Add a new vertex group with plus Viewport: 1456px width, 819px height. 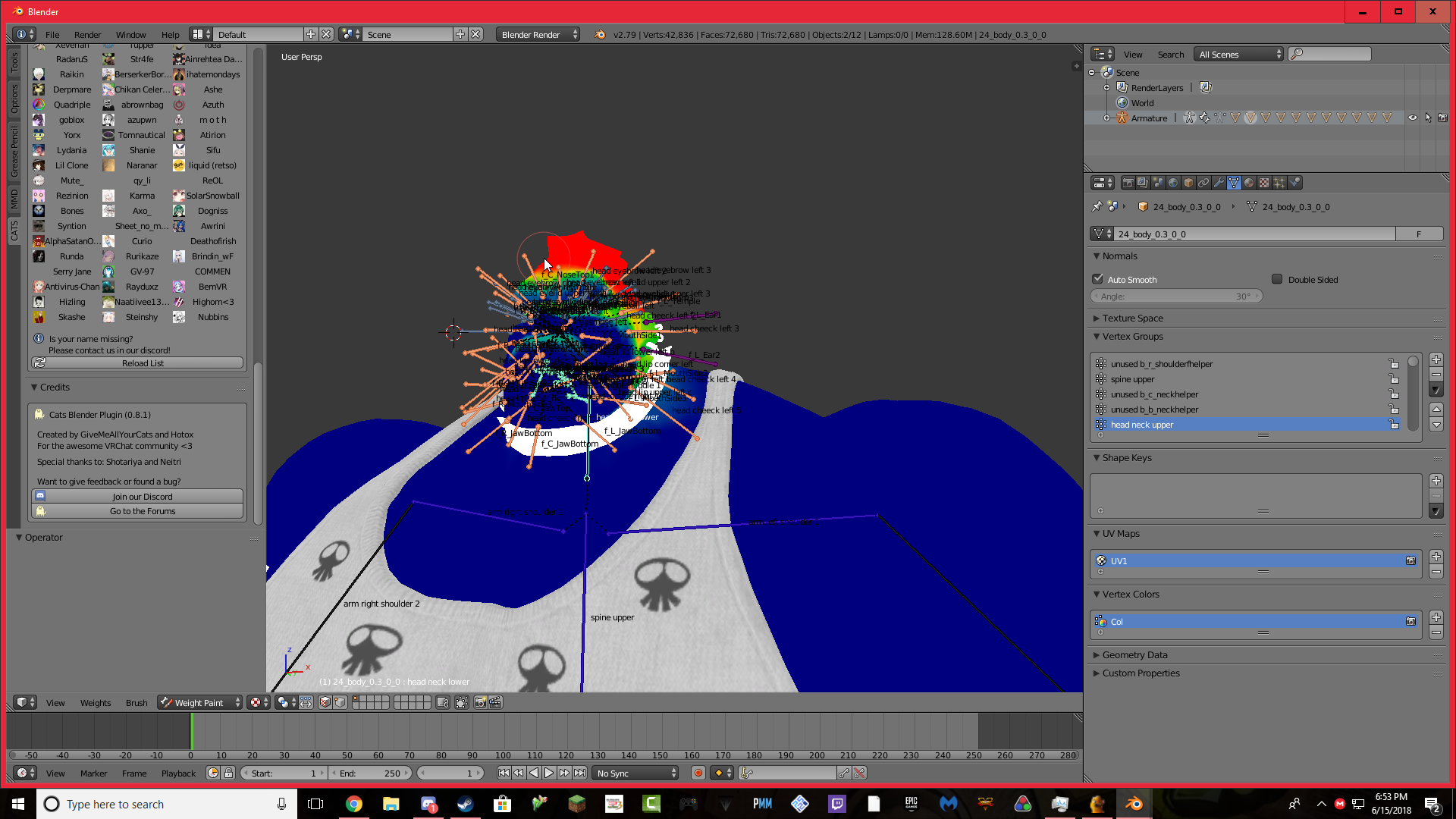point(1436,359)
